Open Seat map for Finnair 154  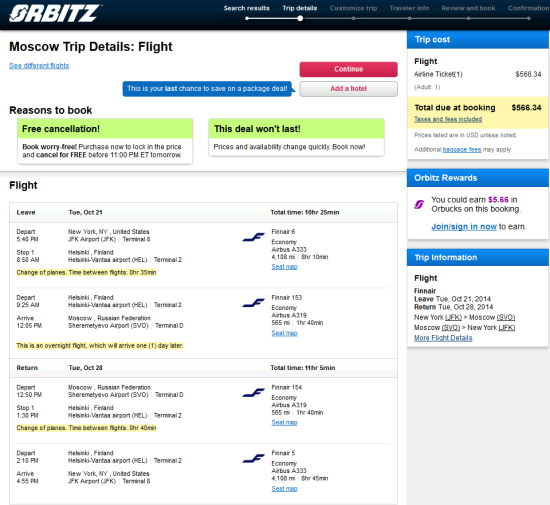pos(284,423)
